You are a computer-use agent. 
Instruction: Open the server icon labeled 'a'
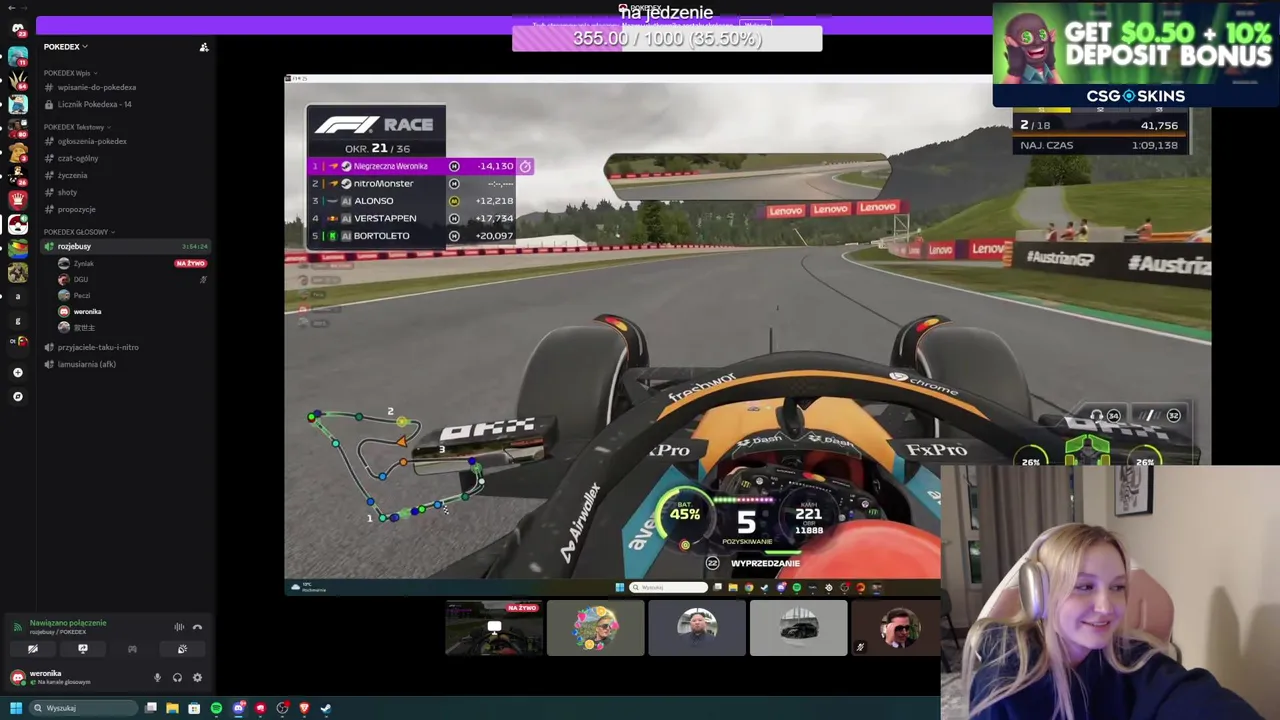point(18,296)
